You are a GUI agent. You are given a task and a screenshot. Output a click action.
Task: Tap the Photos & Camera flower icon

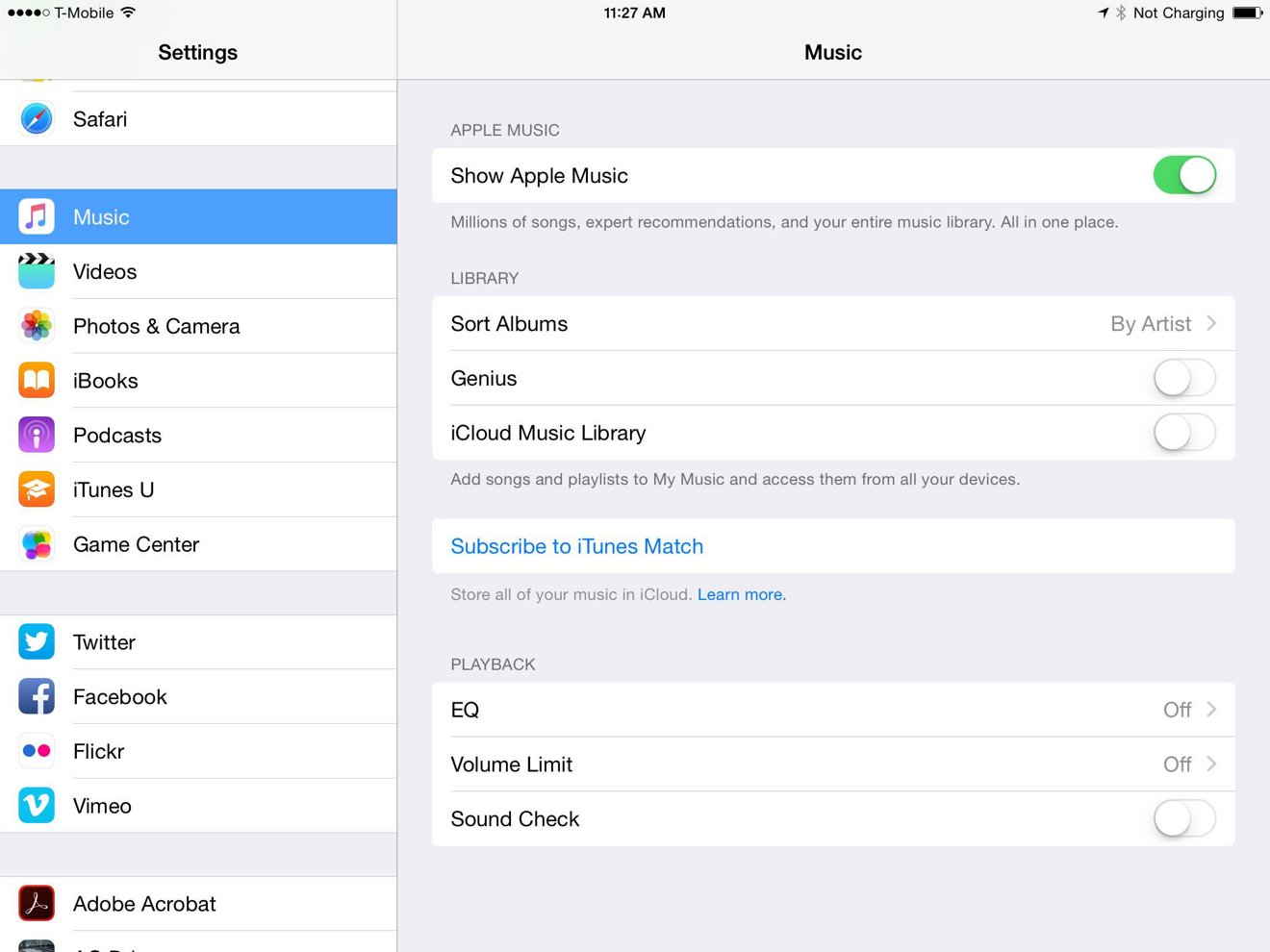(37, 326)
